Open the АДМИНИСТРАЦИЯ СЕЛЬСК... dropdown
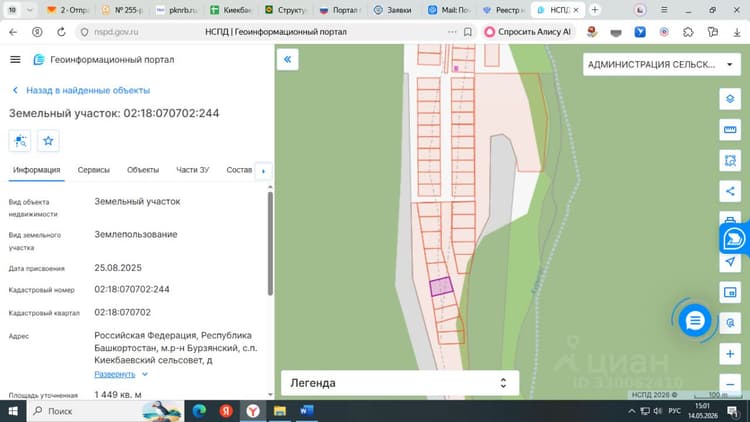Viewport: 750px width, 422px height. click(x=662, y=64)
